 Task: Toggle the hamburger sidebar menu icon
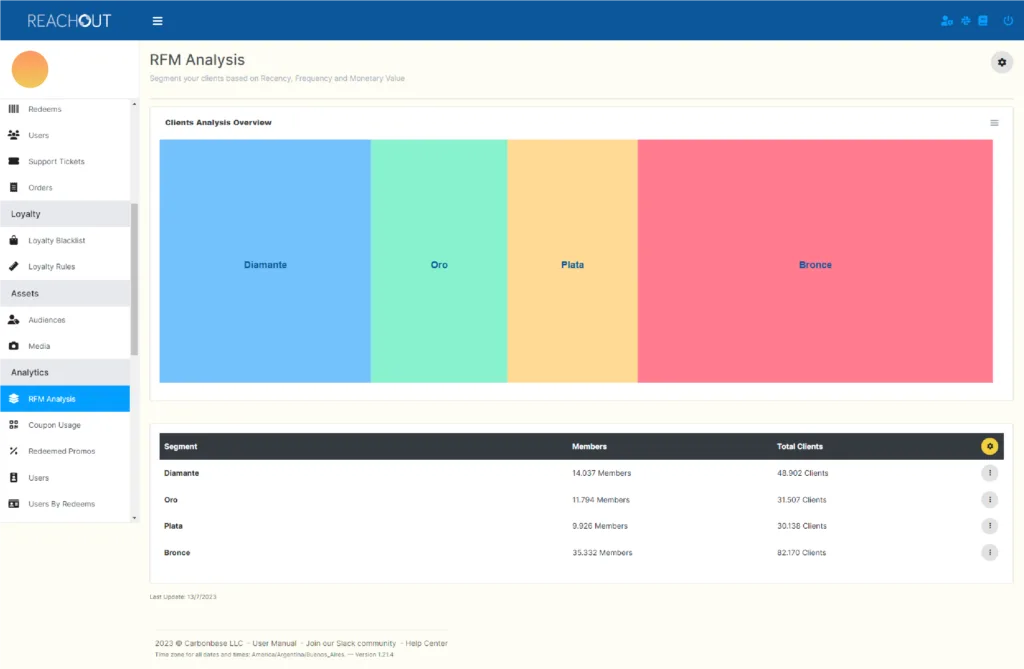[157, 21]
